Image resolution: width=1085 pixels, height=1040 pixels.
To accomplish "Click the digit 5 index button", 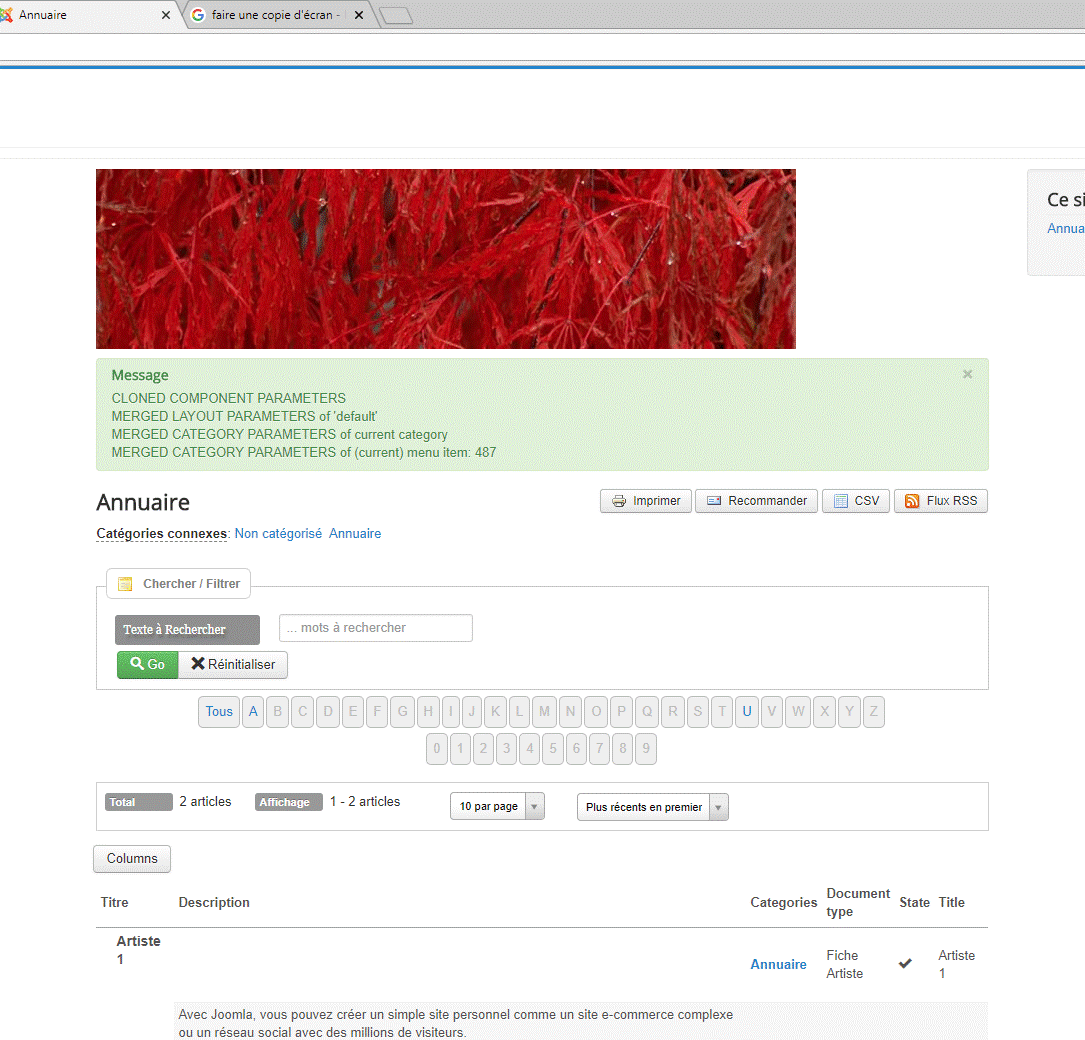I will click(553, 749).
